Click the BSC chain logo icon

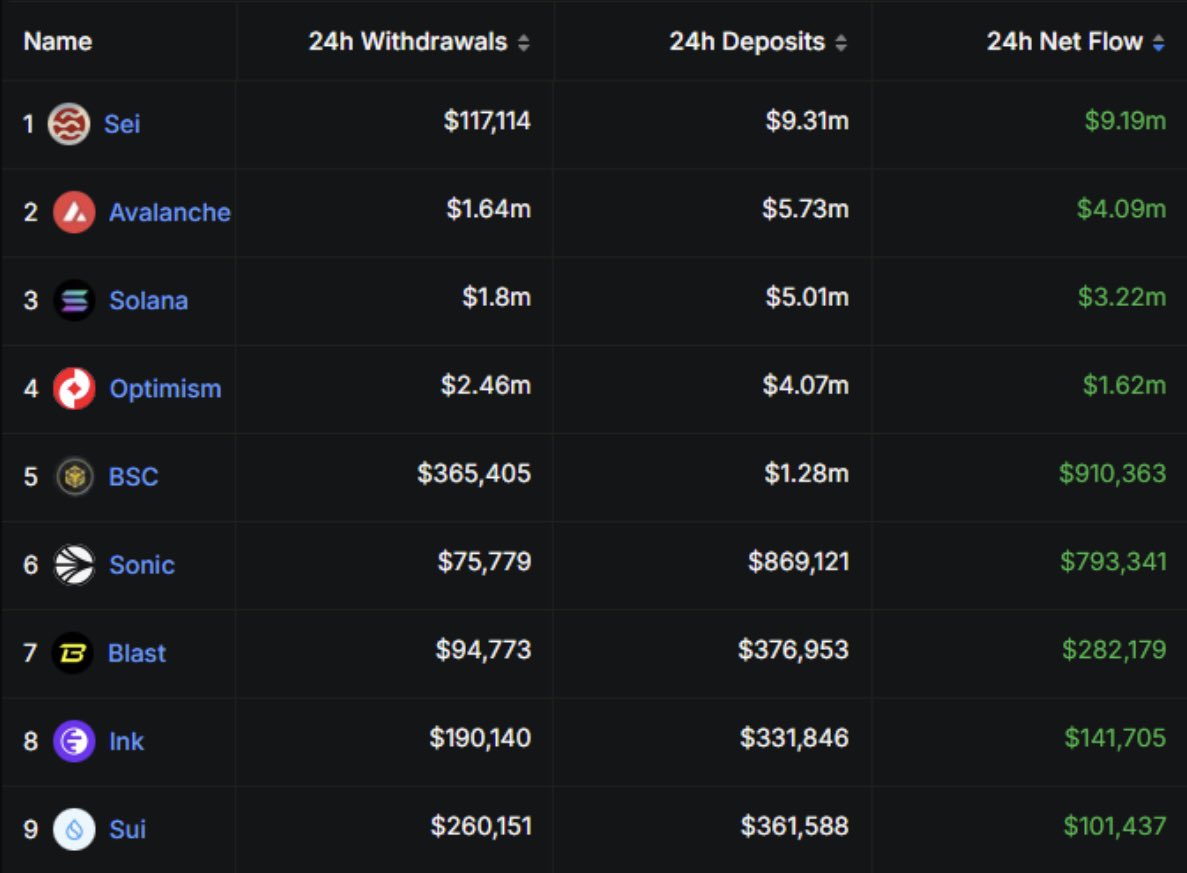pos(74,476)
